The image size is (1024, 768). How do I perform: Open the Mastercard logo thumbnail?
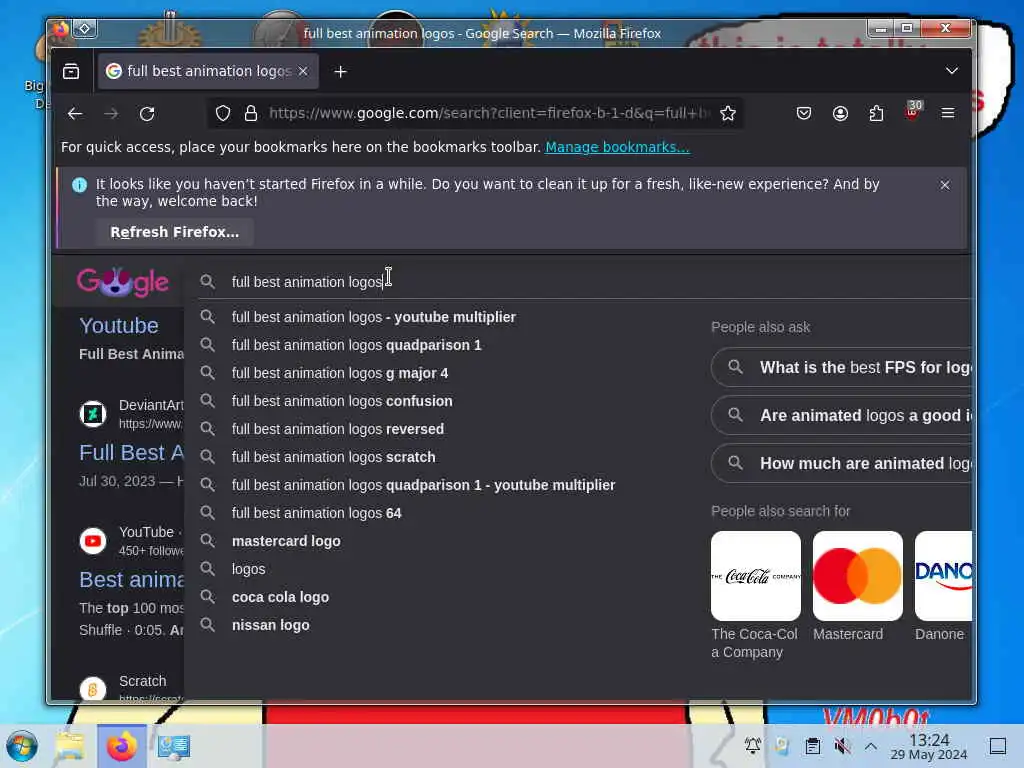pos(858,576)
